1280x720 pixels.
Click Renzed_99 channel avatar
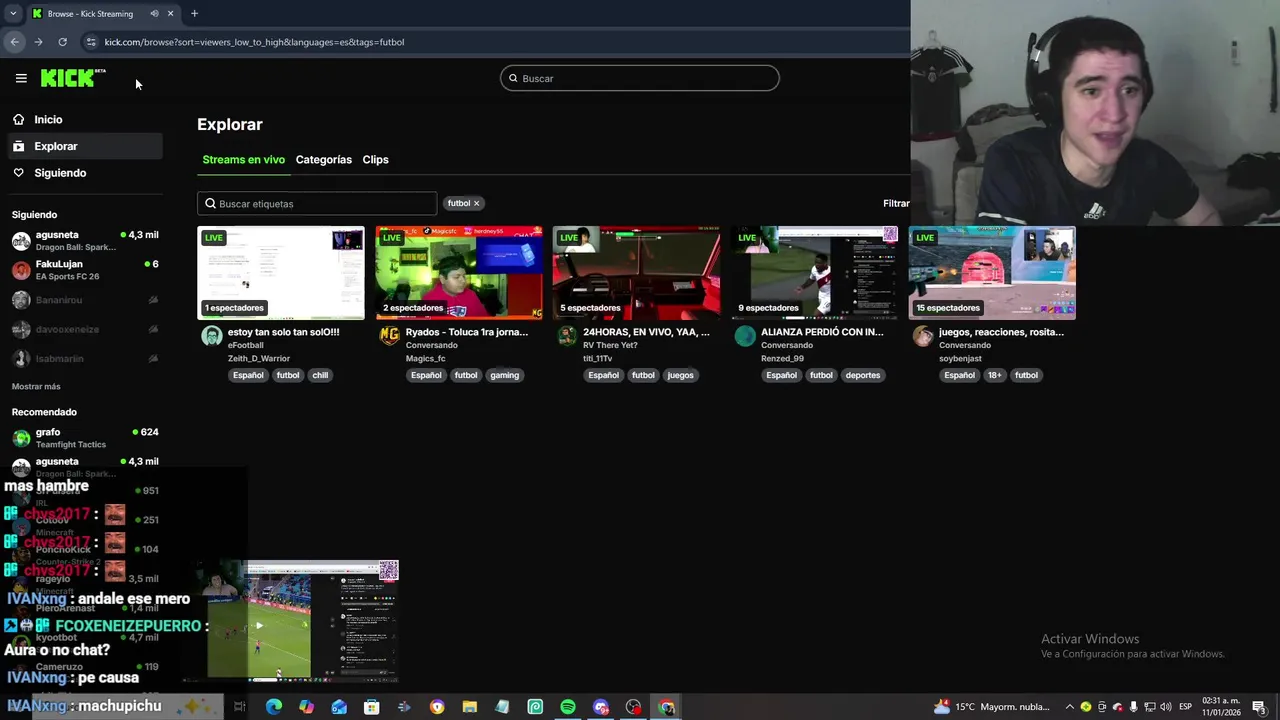coord(745,336)
